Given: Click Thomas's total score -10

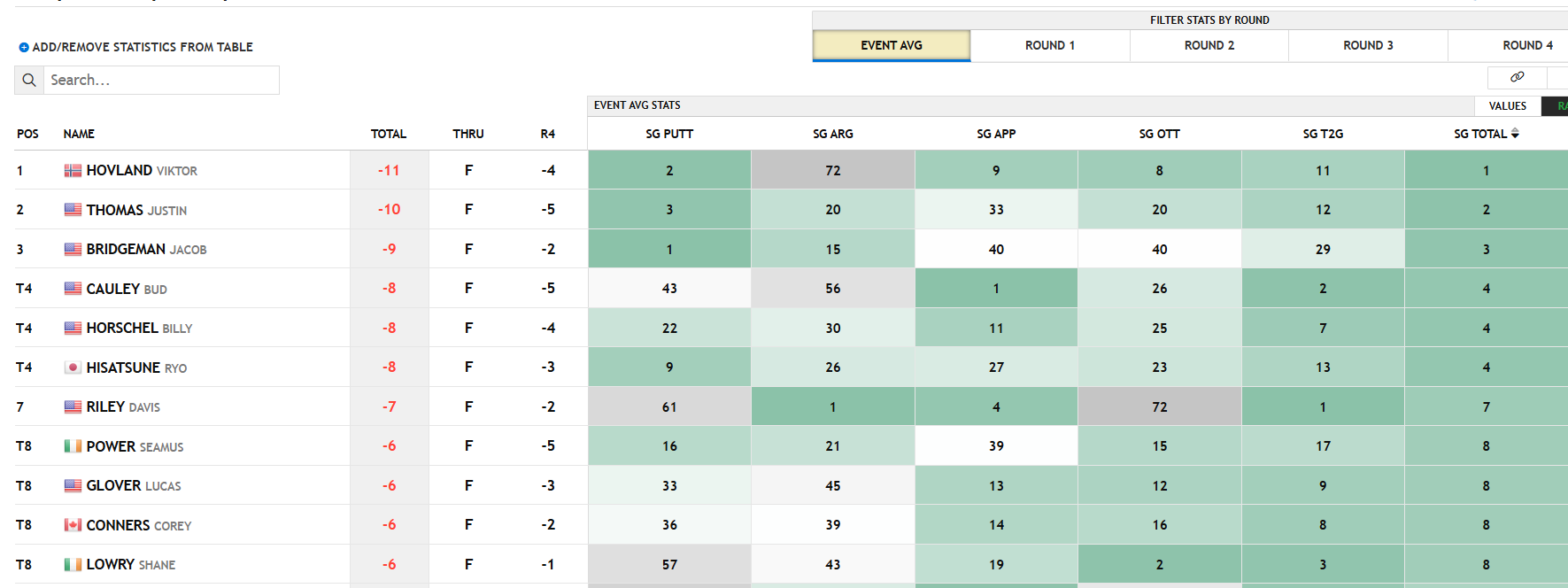Looking at the screenshot, I should [x=389, y=210].
